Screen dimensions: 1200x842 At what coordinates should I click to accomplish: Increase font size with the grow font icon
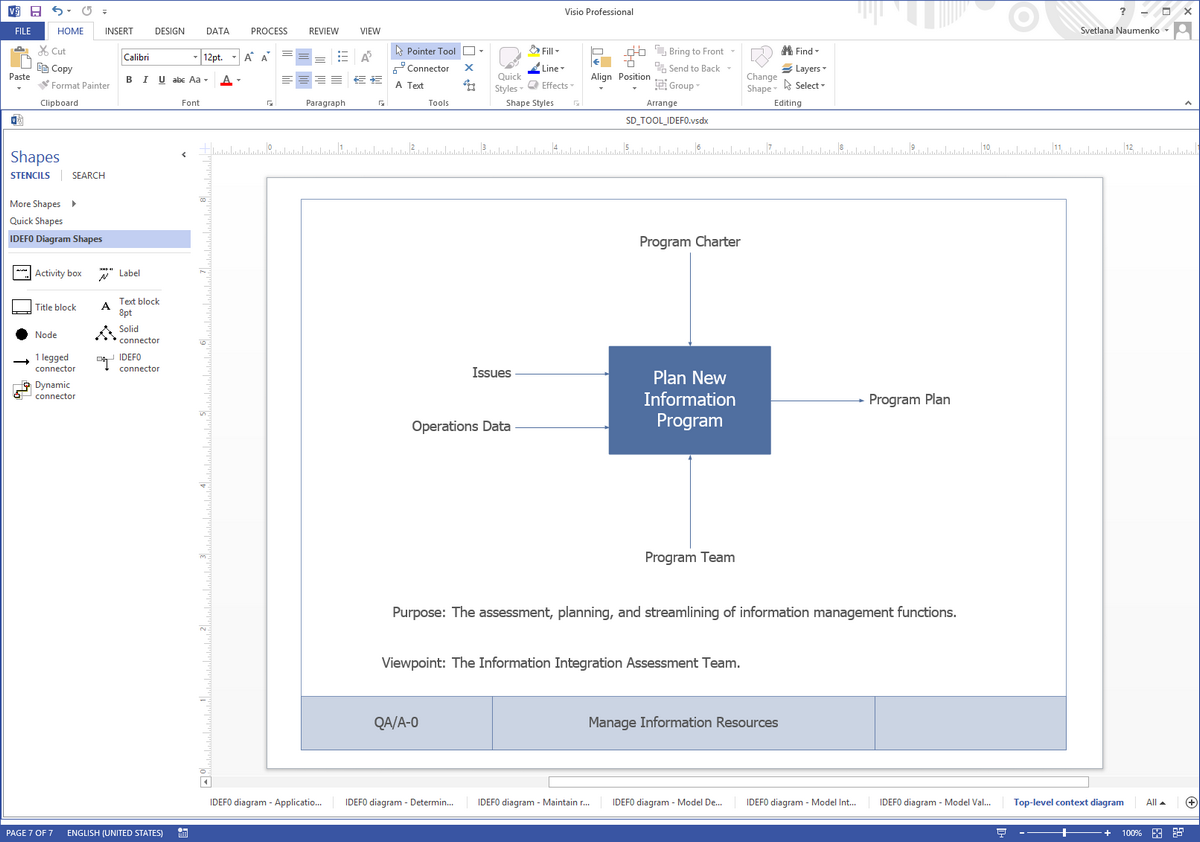click(249, 57)
